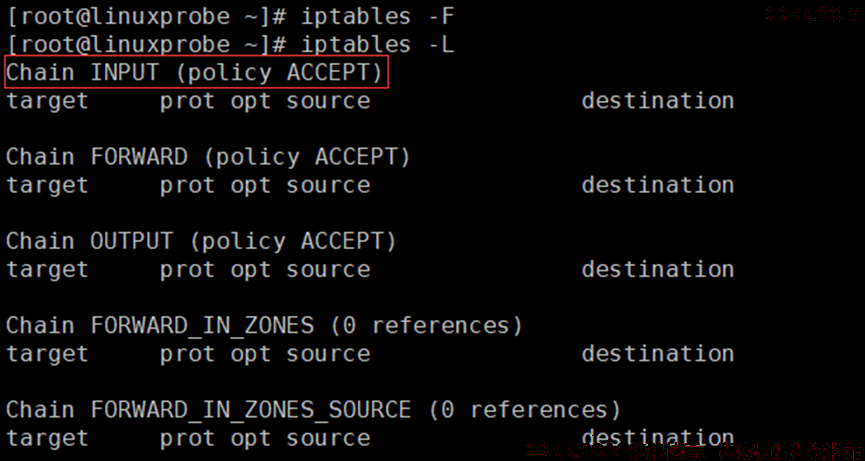
Task: Click 'destination' header under Chain INPUT
Action: [658, 101]
